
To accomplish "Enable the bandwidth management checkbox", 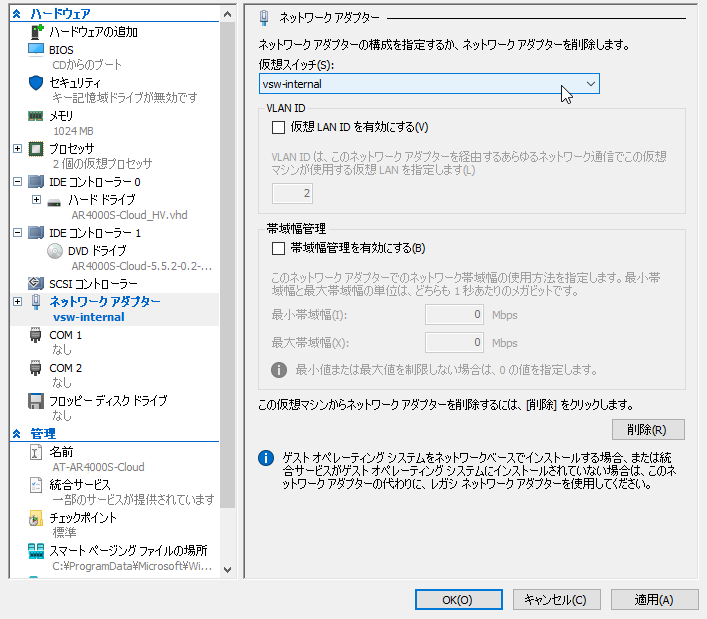I will [x=279, y=248].
